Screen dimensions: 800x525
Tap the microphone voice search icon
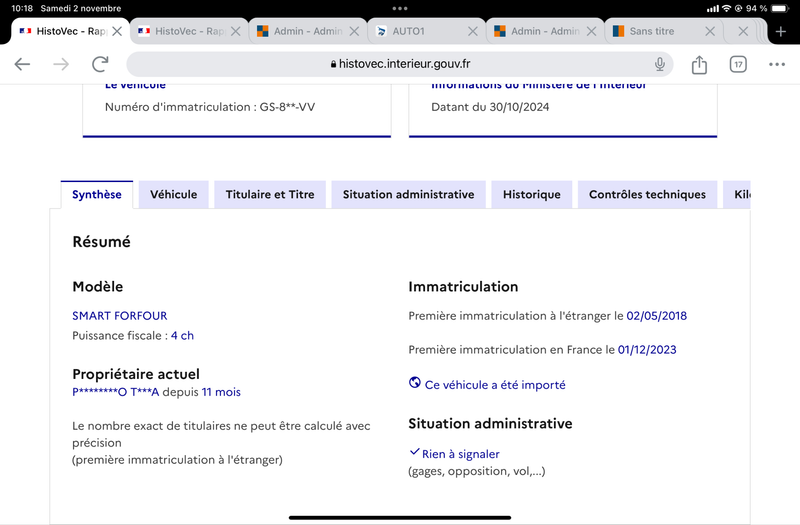pyautogui.click(x=660, y=64)
